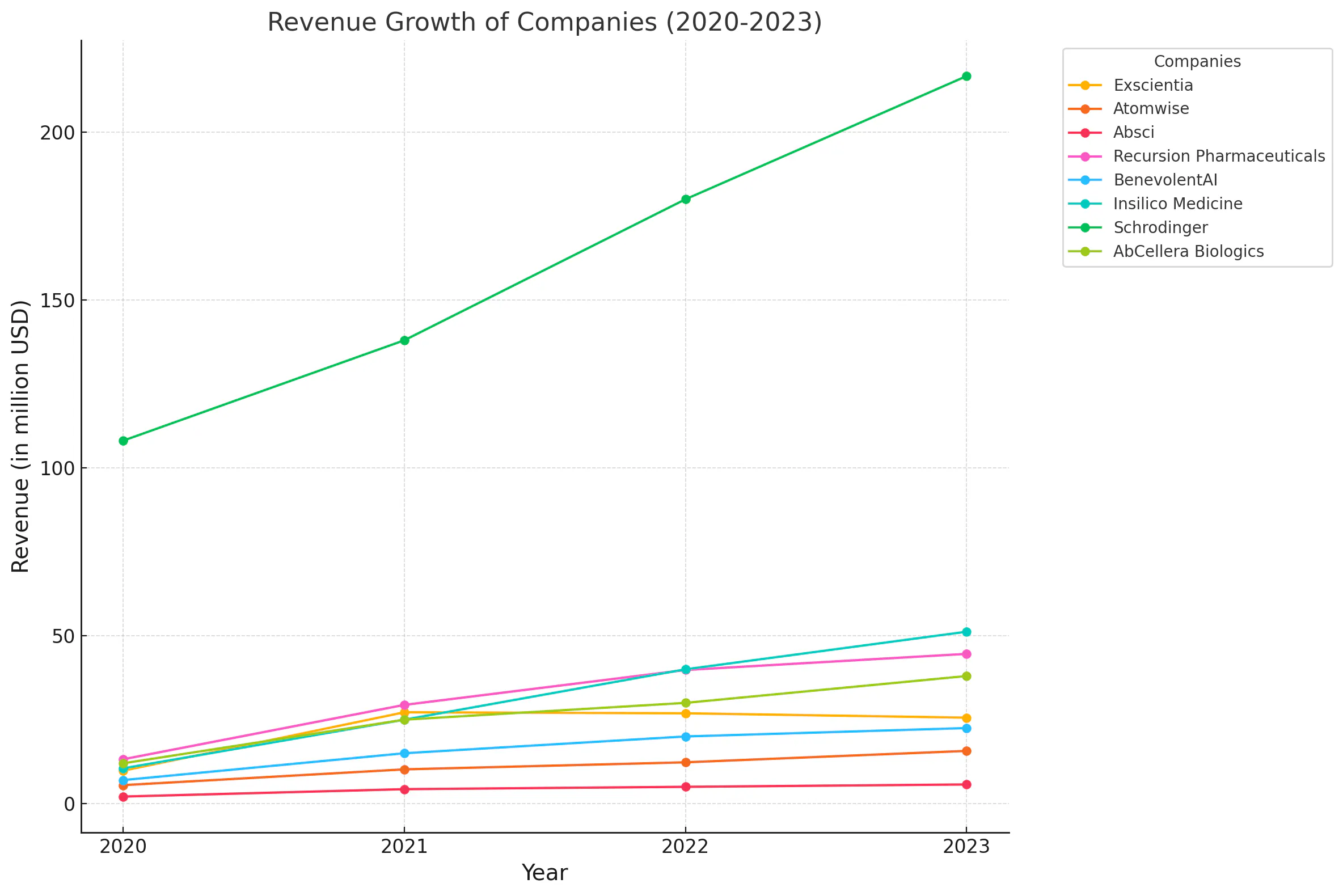This screenshot has width=1343, height=896.
Task: Select the 'Absci' legend label
Action: tap(1134, 133)
